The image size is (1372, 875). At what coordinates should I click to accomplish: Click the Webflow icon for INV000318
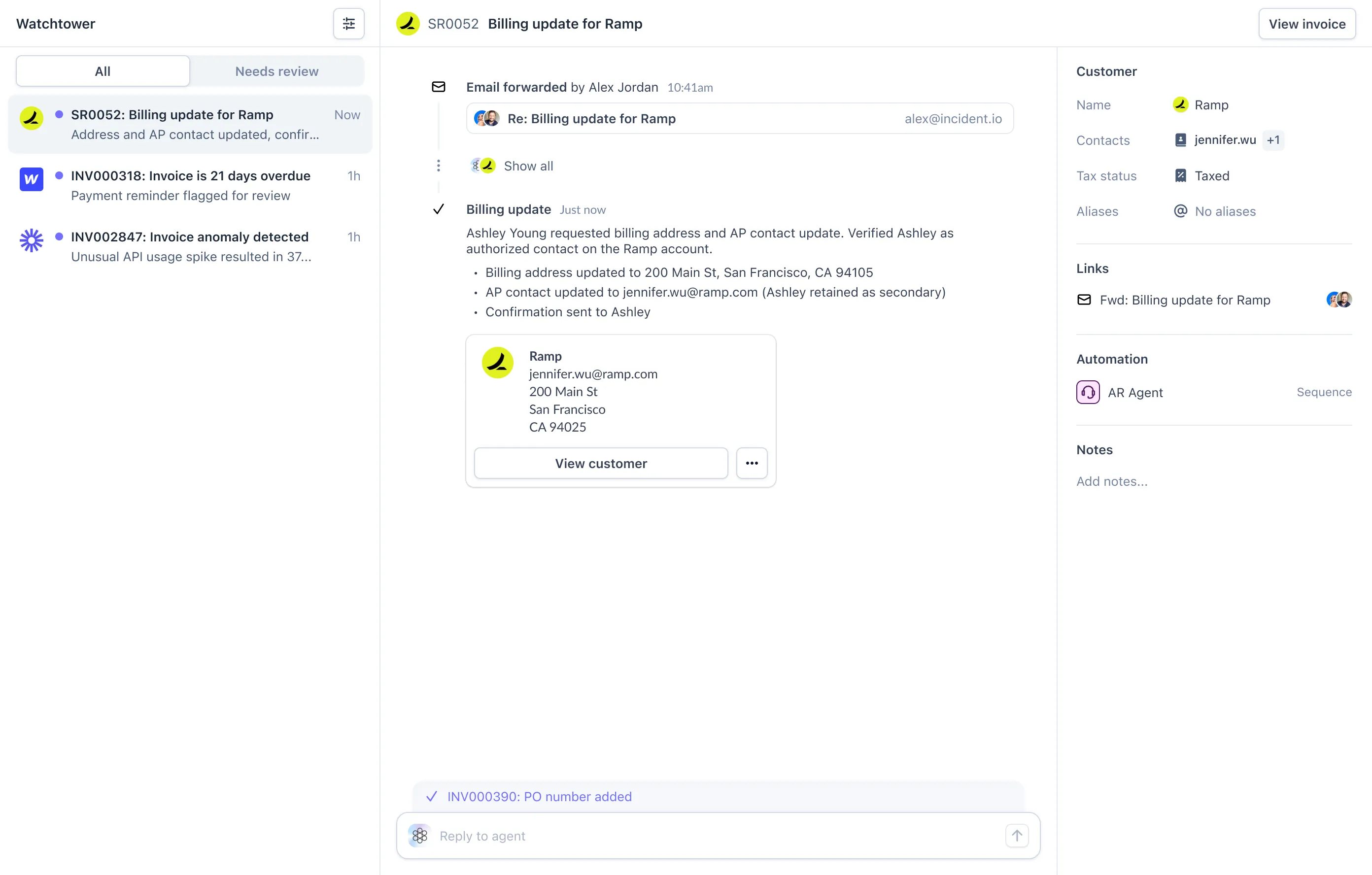(x=32, y=179)
